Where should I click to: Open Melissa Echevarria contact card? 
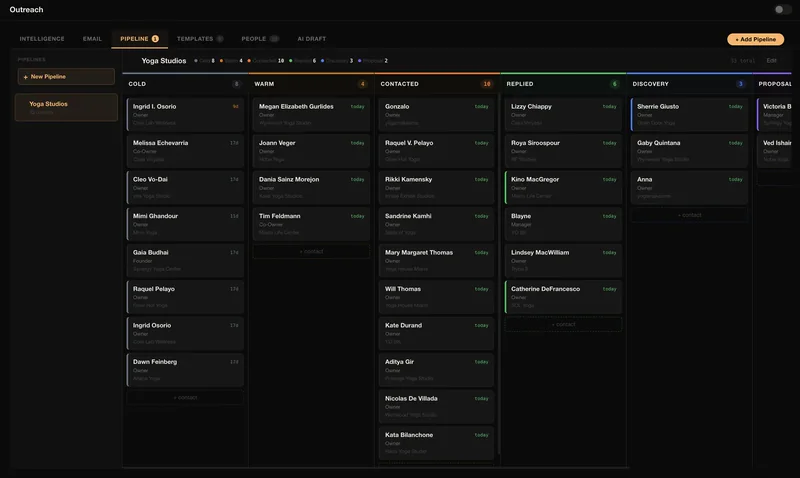pos(185,151)
